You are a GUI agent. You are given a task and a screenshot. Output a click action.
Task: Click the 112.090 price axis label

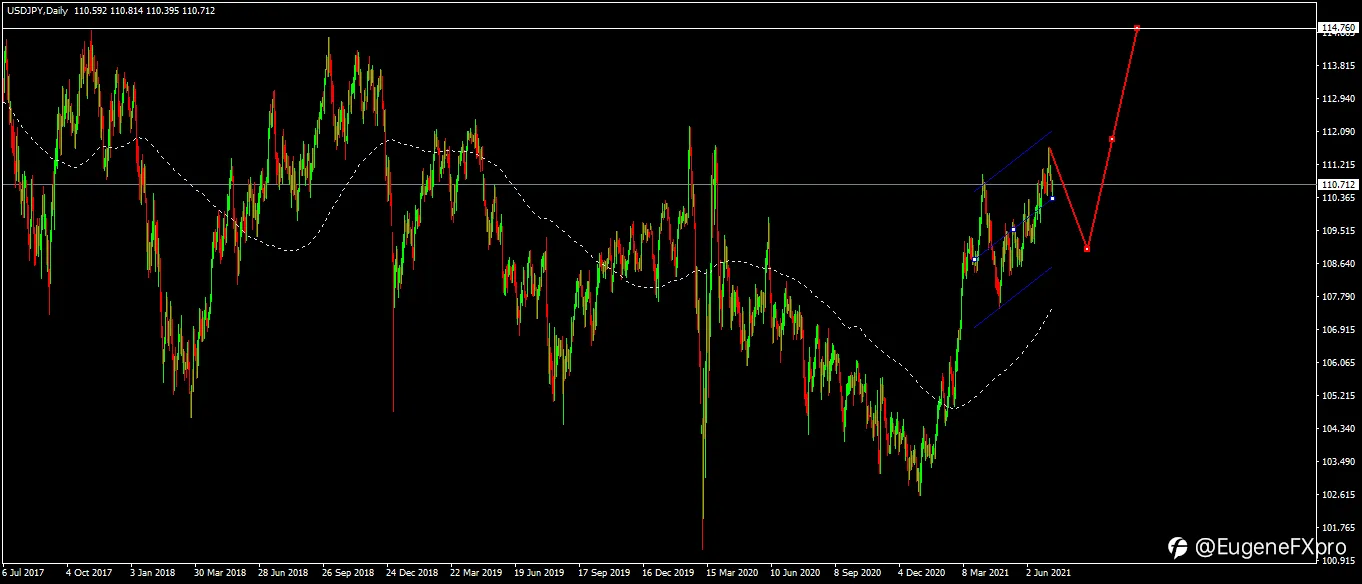1337,132
